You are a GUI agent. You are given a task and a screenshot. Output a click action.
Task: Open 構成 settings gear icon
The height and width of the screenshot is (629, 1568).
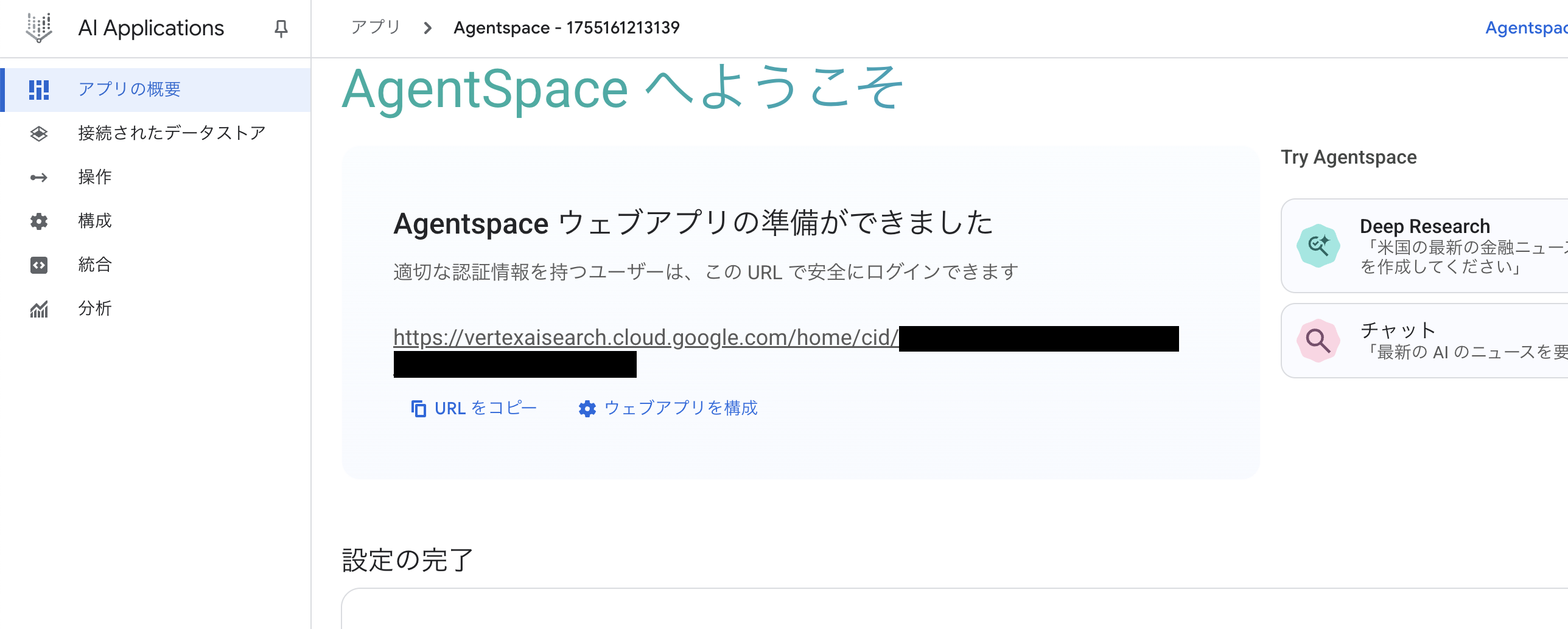click(38, 221)
